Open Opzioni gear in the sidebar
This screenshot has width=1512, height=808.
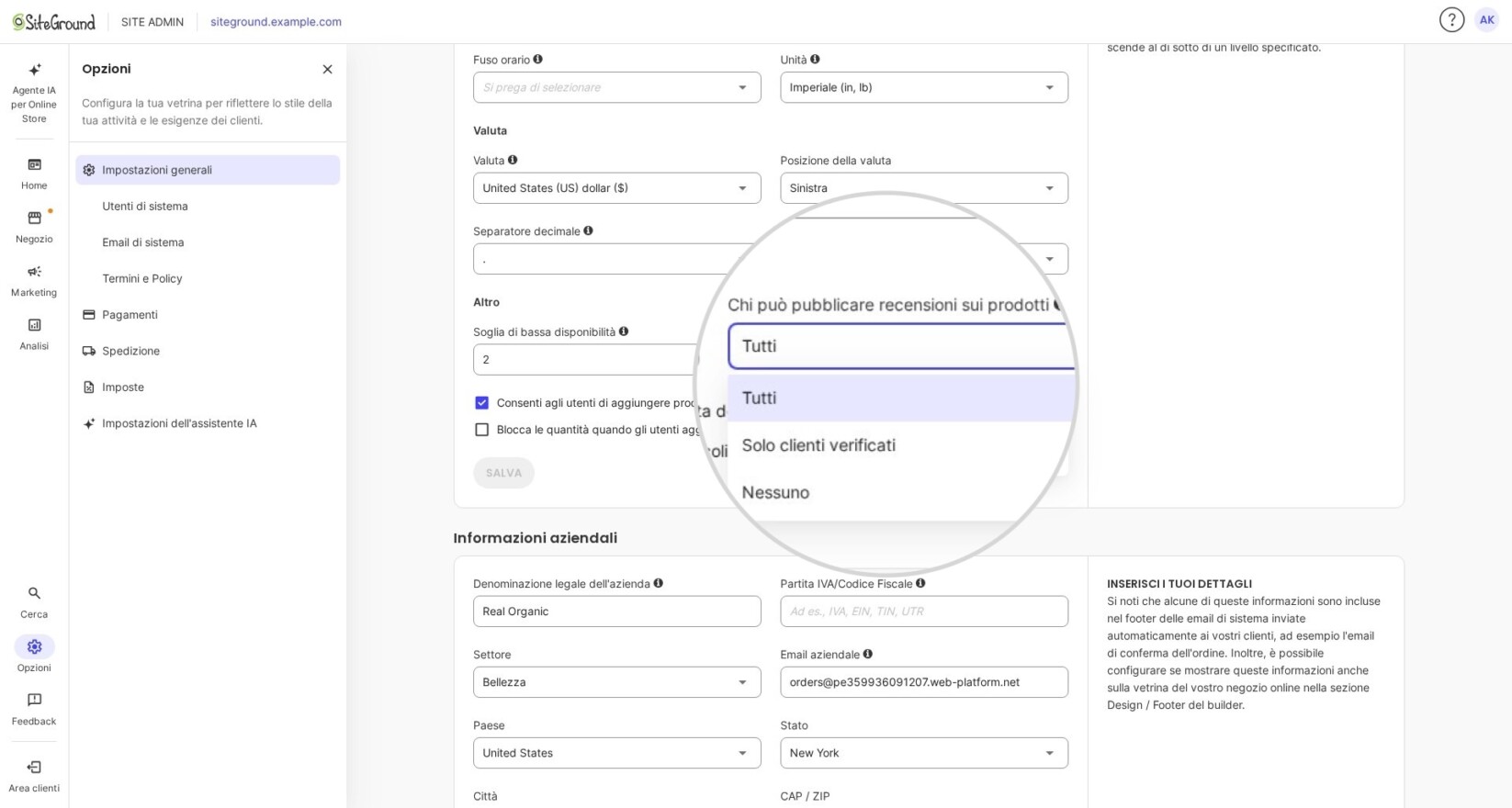coord(34,655)
